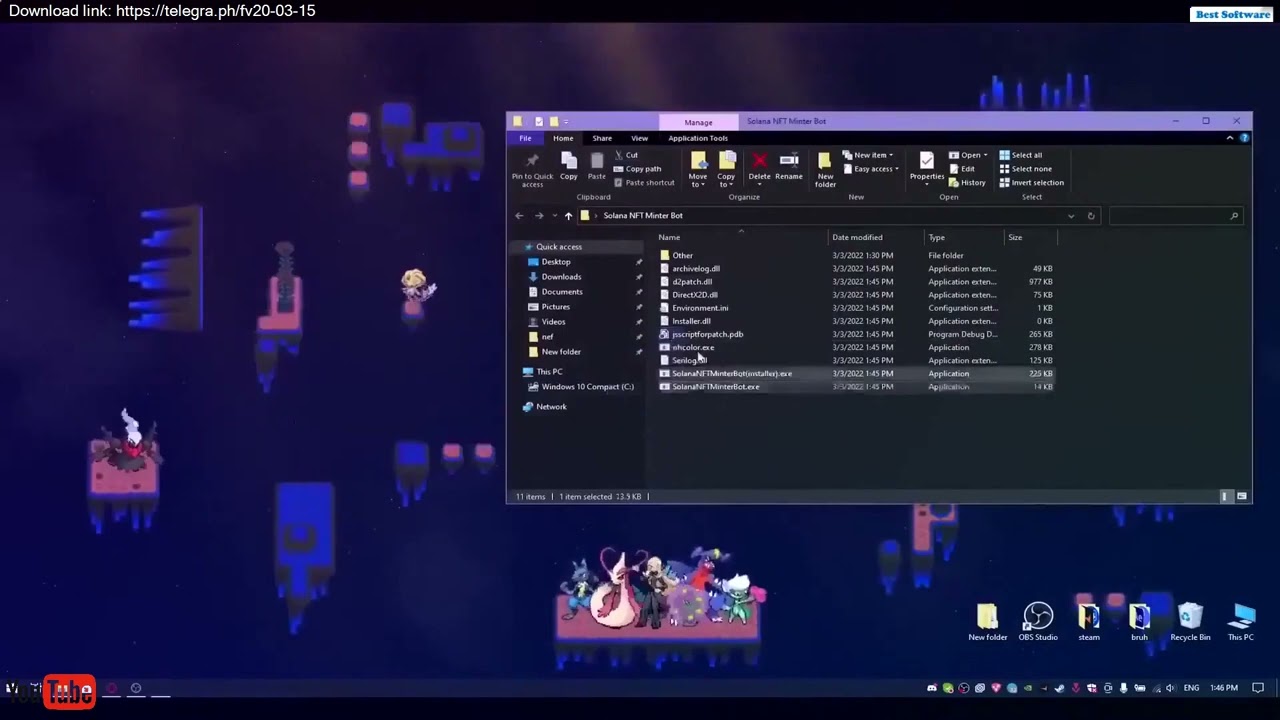The width and height of the screenshot is (1280, 720).
Task: Sort by Size column header
Action: 1030,237
